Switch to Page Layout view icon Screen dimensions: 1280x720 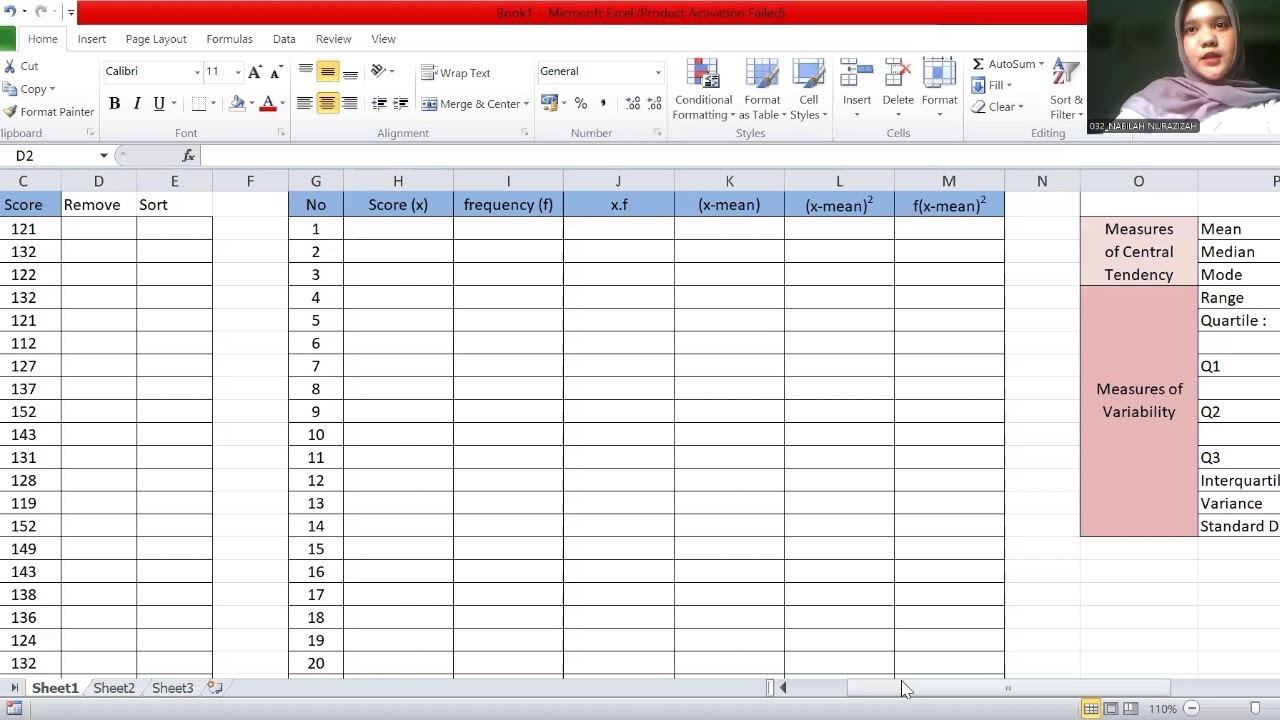(x=1111, y=708)
